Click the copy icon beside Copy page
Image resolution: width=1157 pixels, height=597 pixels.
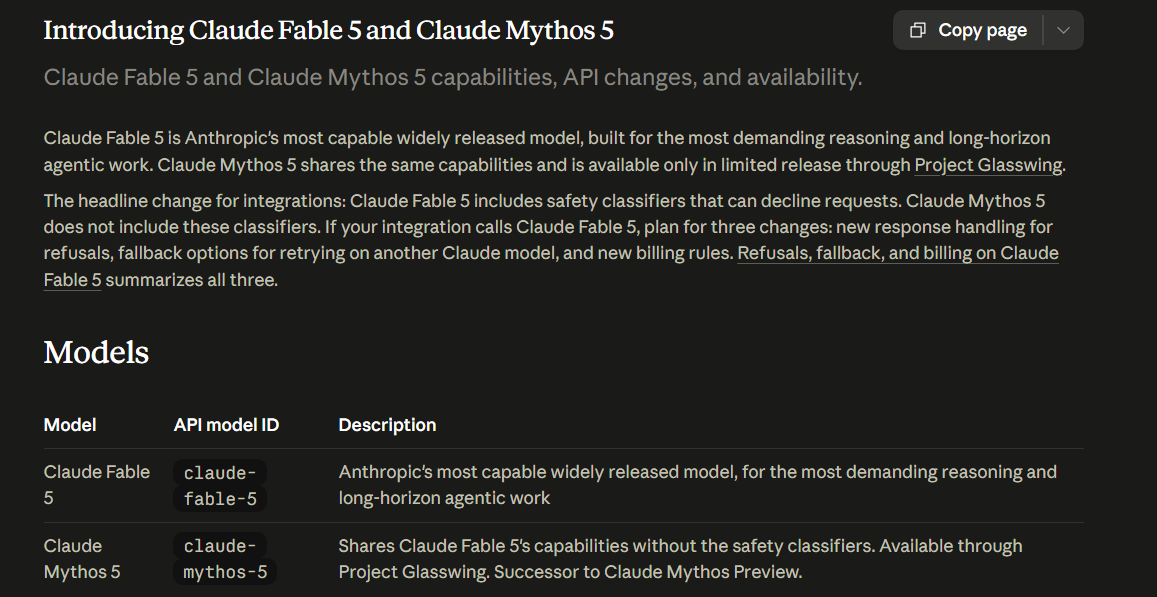pos(917,30)
